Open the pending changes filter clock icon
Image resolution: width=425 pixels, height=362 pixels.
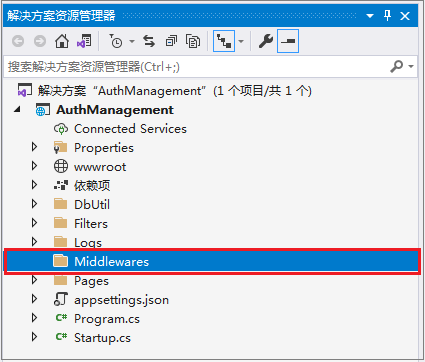click(116, 41)
